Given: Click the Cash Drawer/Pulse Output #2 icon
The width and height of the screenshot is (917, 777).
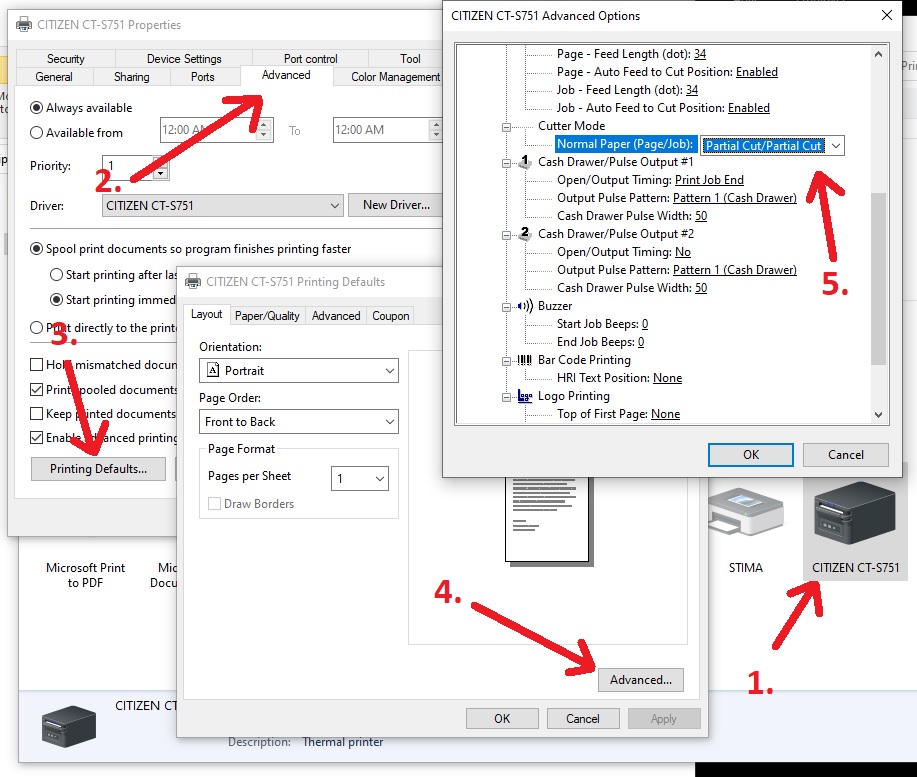Looking at the screenshot, I should click(525, 233).
